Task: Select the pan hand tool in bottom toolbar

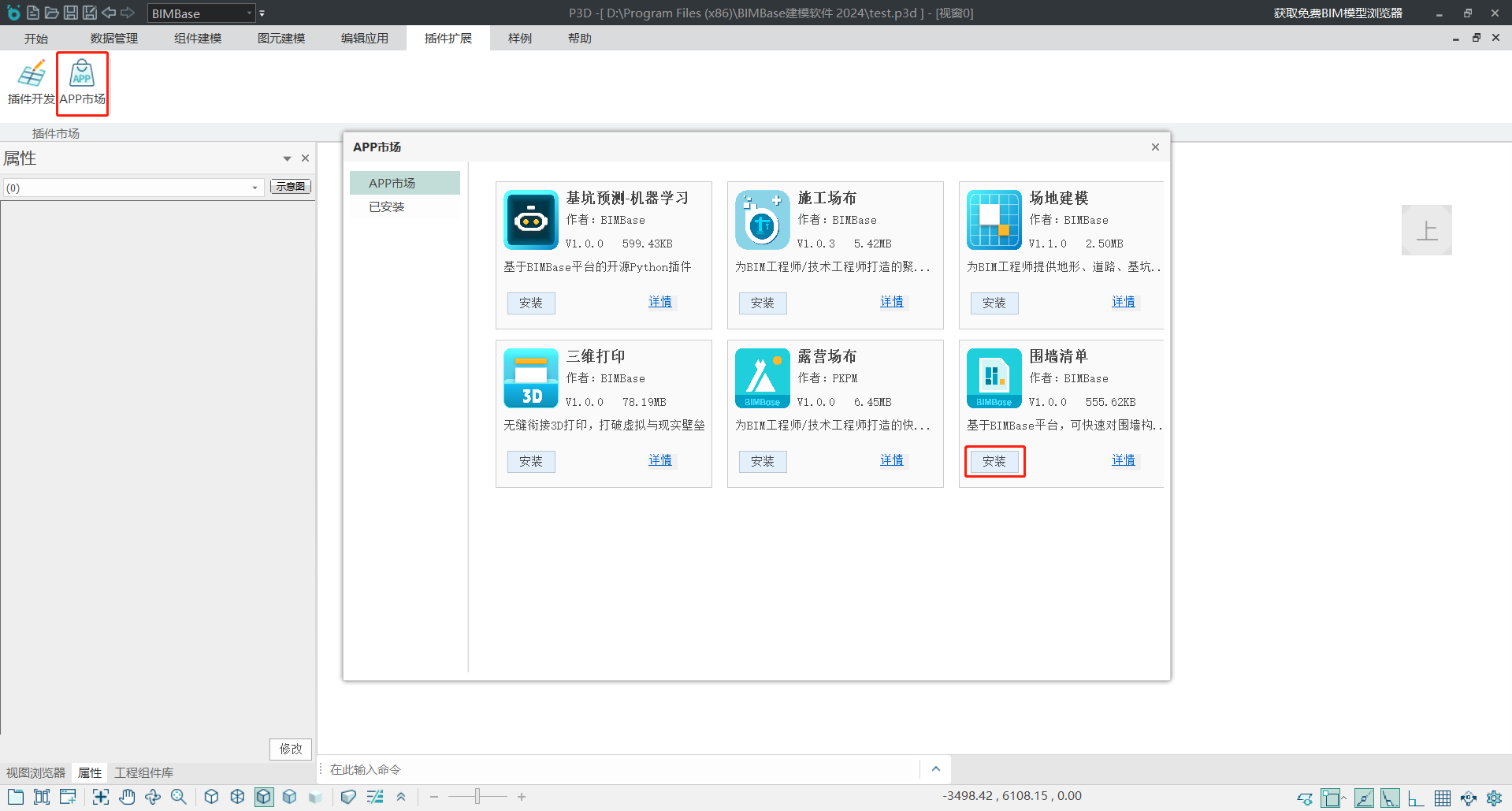Action: tap(127, 797)
